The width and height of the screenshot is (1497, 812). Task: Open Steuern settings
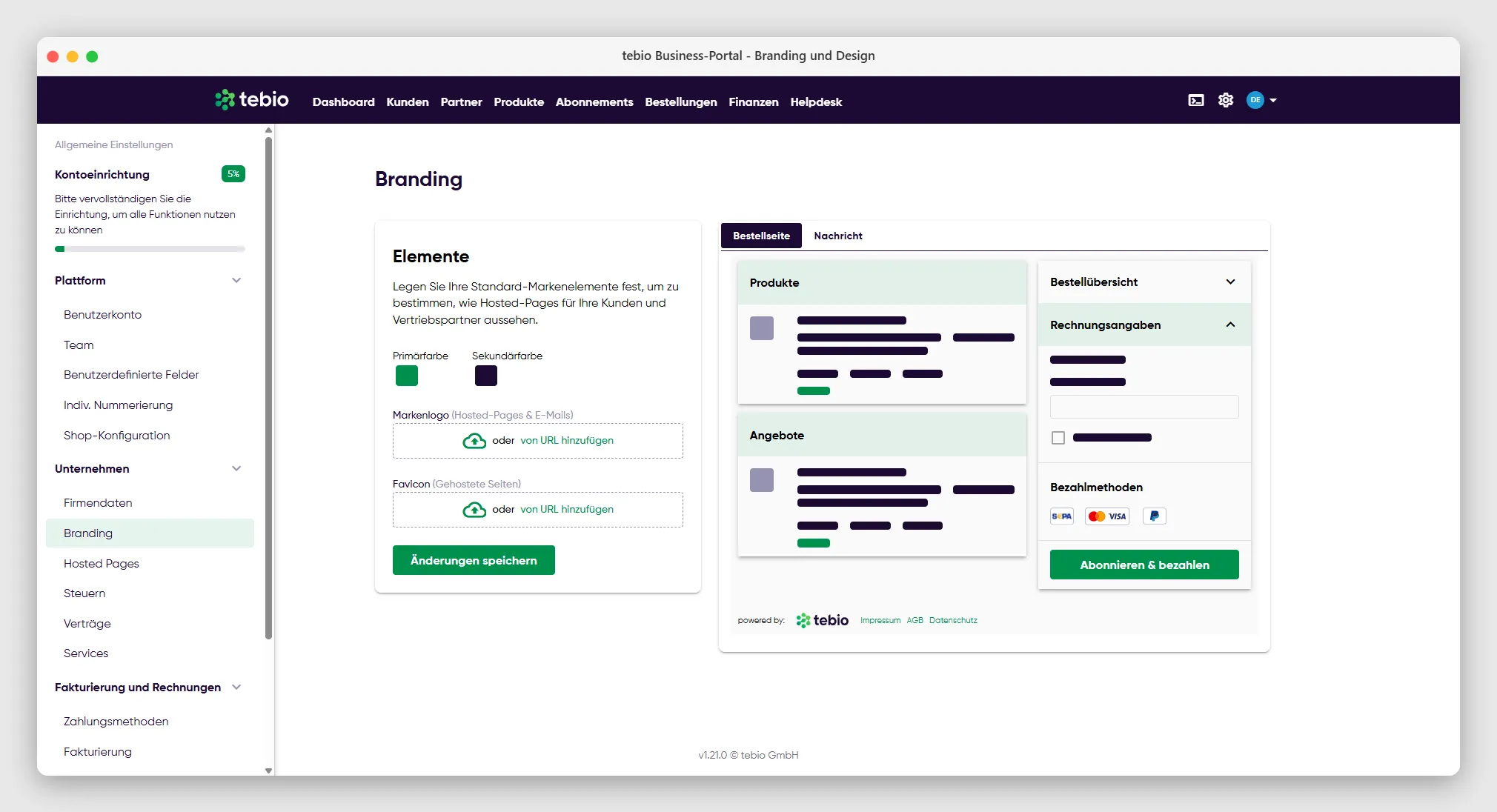point(84,593)
